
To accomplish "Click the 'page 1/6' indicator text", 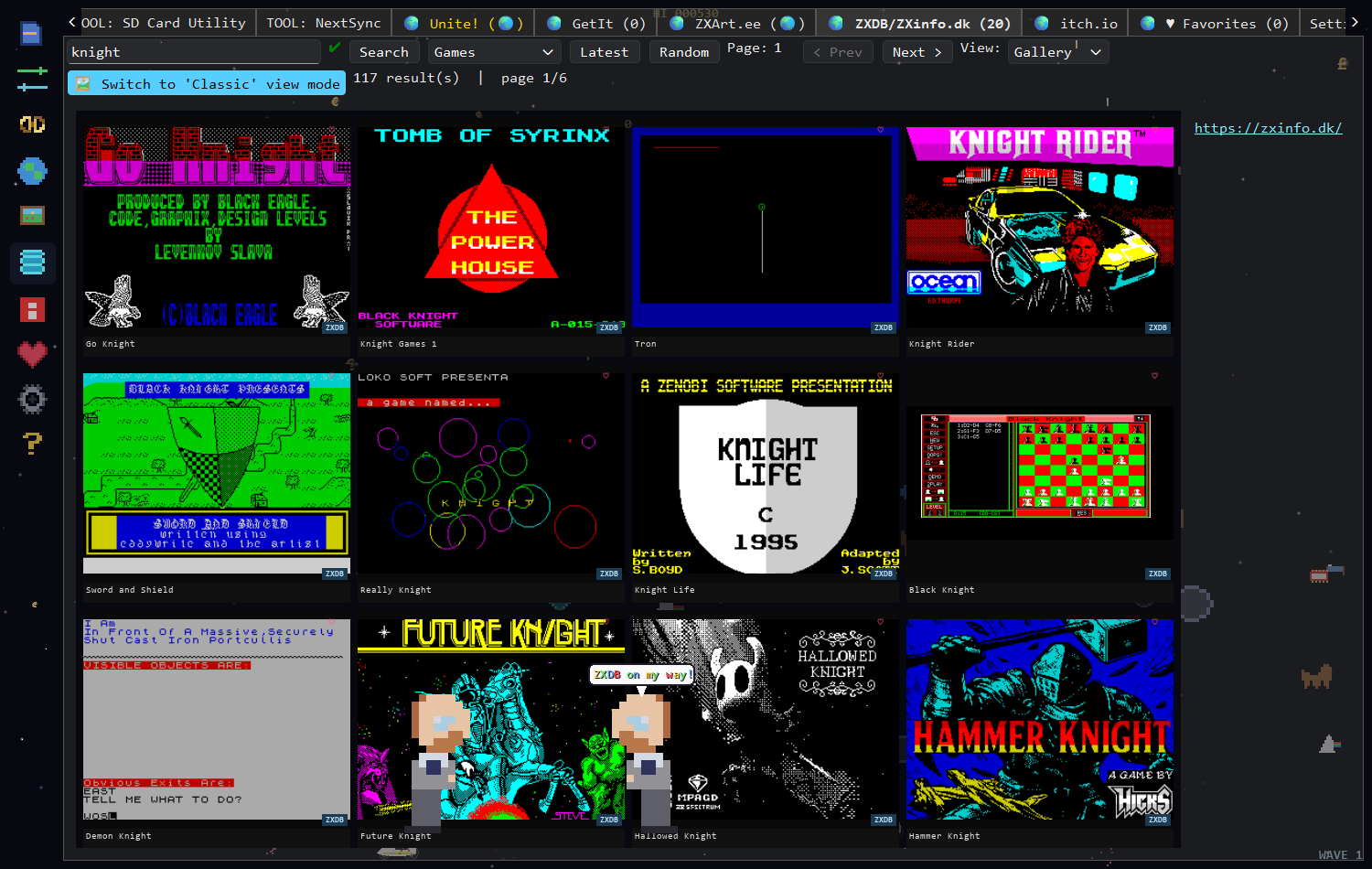I will pyautogui.click(x=534, y=78).
